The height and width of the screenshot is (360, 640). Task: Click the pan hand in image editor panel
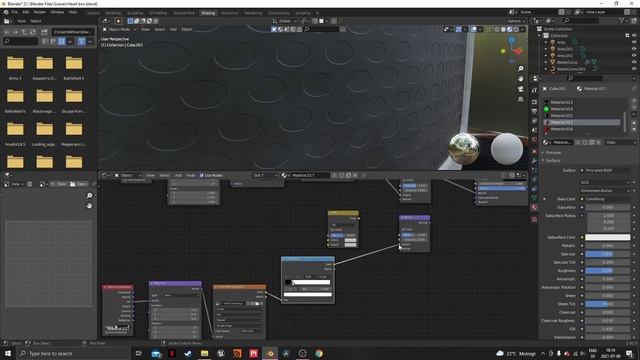coord(89,206)
